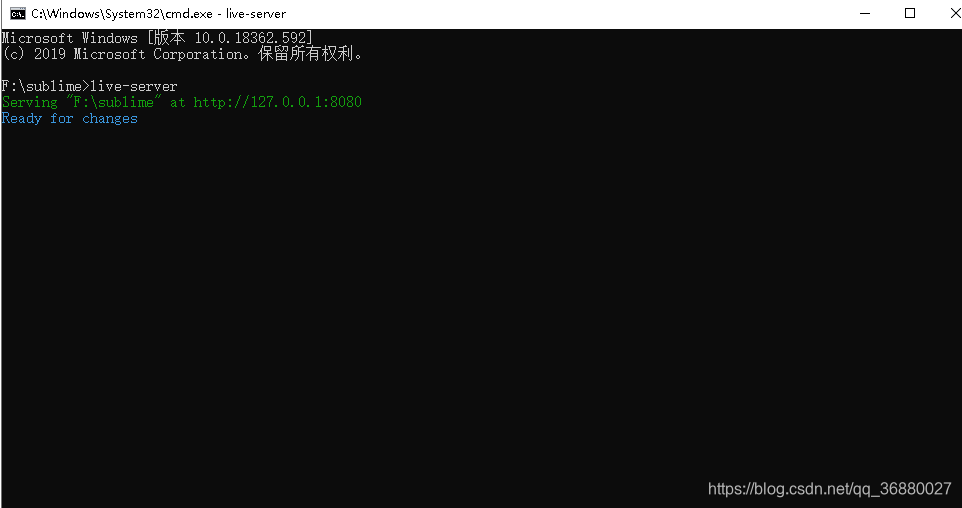Click the quoted "F:\sublime" path in green
This screenshot has width=962, height=508.
[114, 102]
